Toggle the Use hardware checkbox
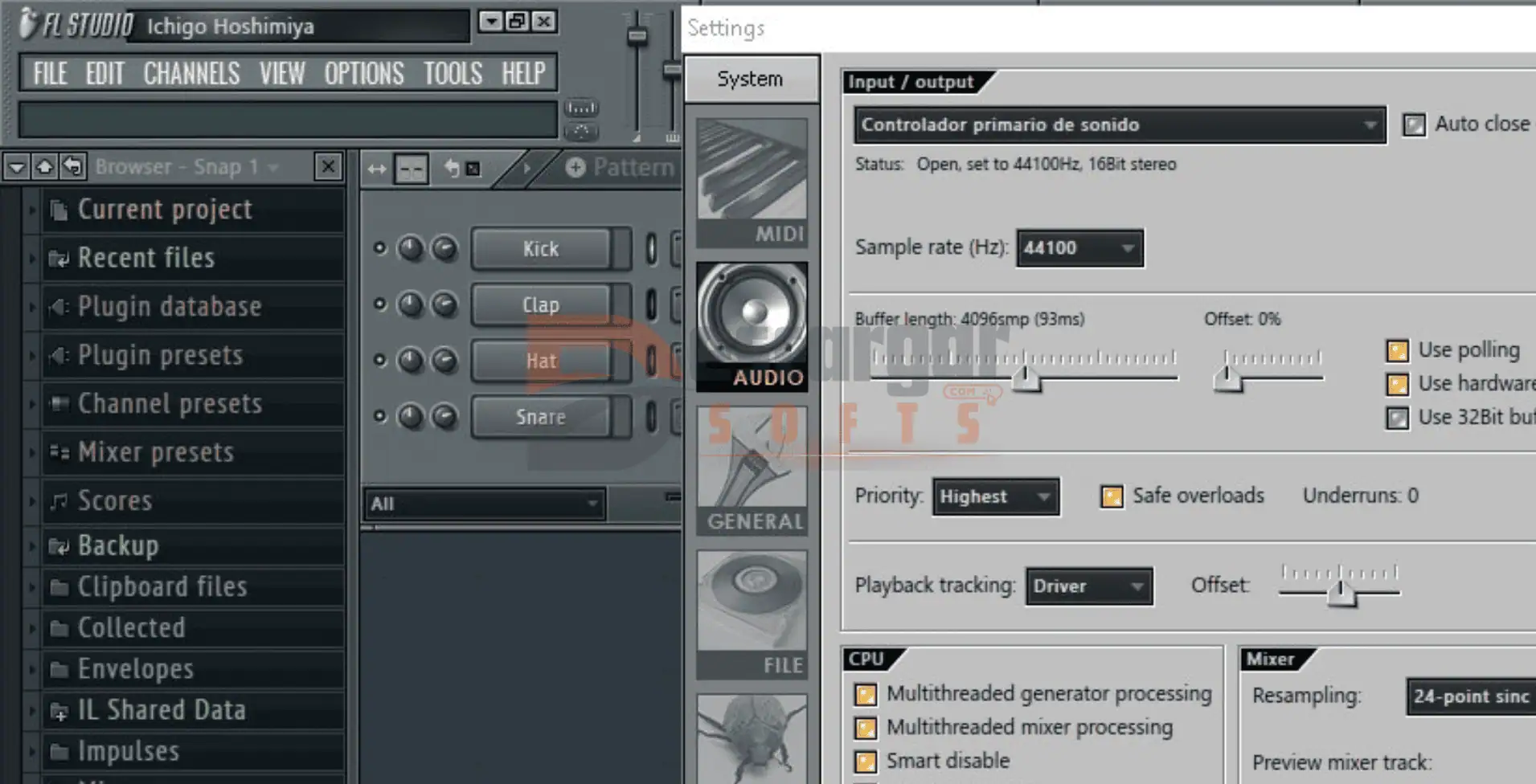The image size is (1536, 784). tap(1398, 385)
